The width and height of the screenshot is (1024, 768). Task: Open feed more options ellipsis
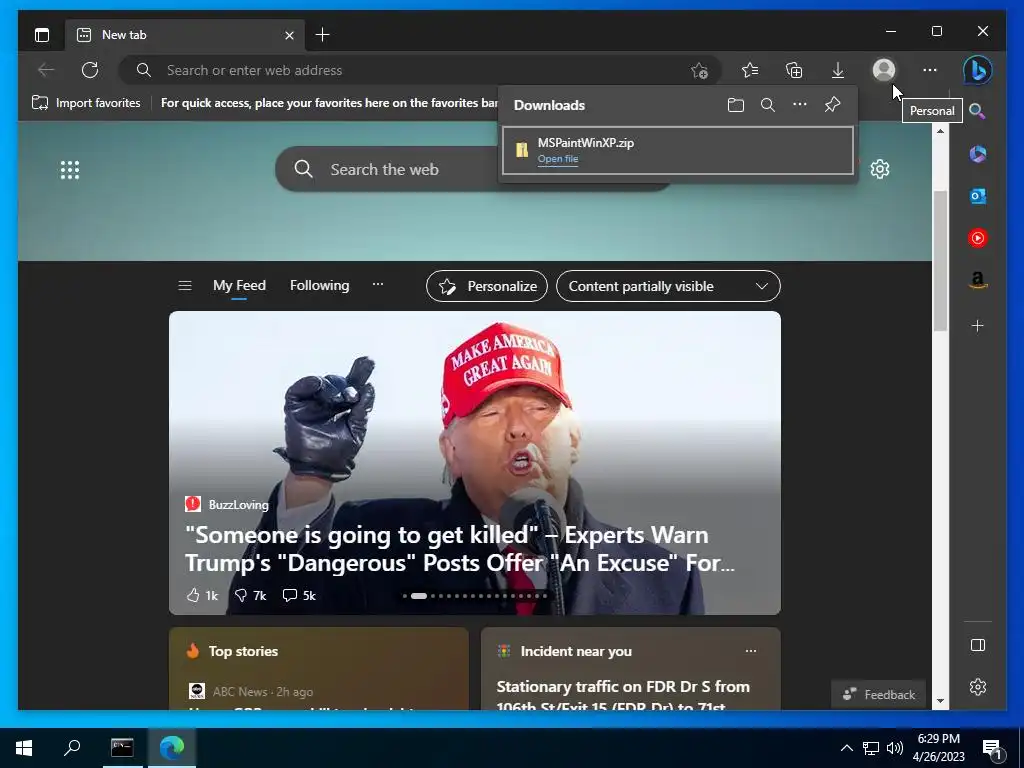[x=377, y=284]
